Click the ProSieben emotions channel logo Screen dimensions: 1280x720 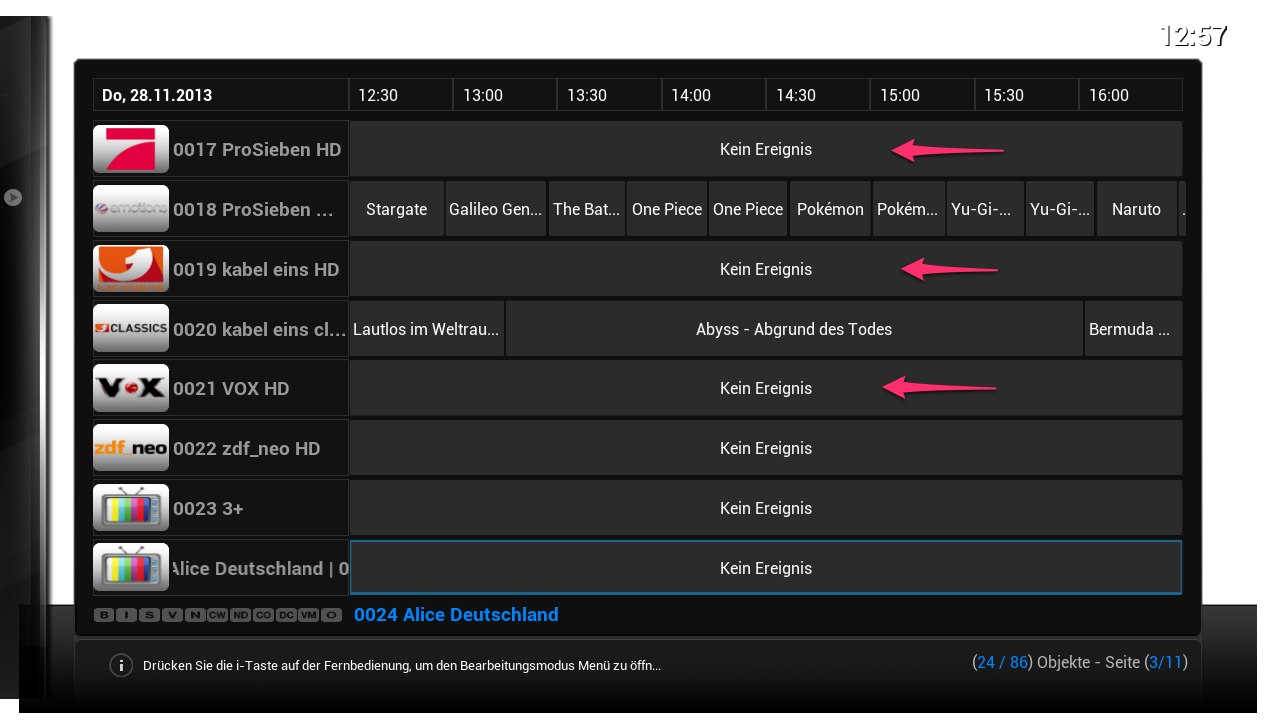(x=131, y=209)
